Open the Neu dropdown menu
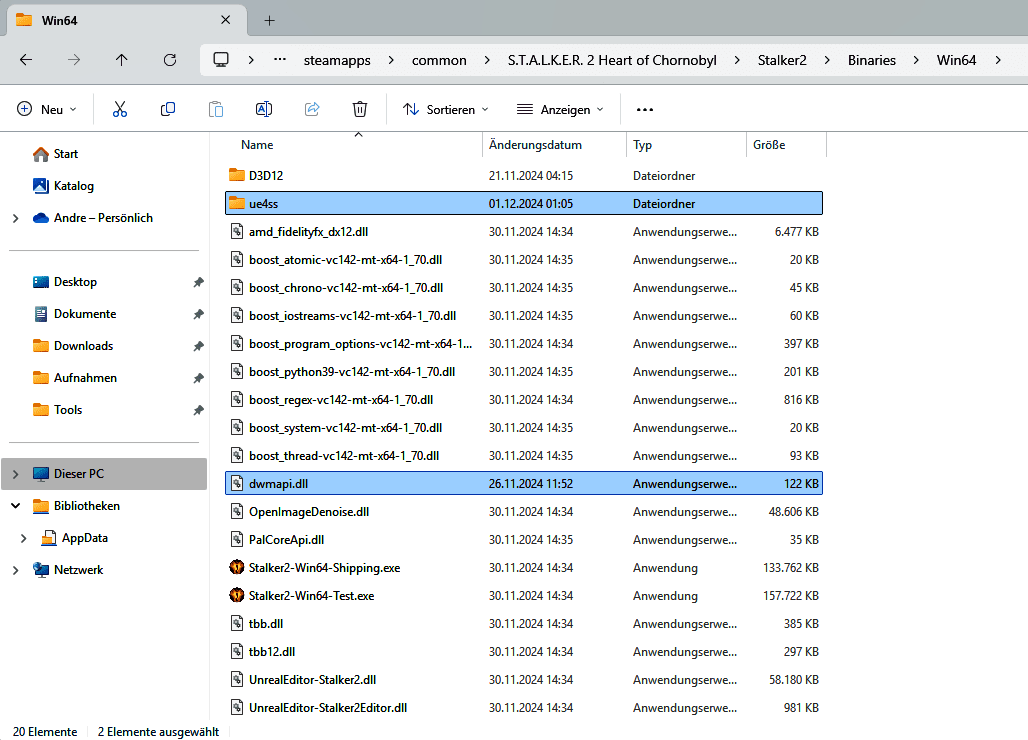Screen dimensions: 1028x740 pyautogui.click(x=47, y=109)
